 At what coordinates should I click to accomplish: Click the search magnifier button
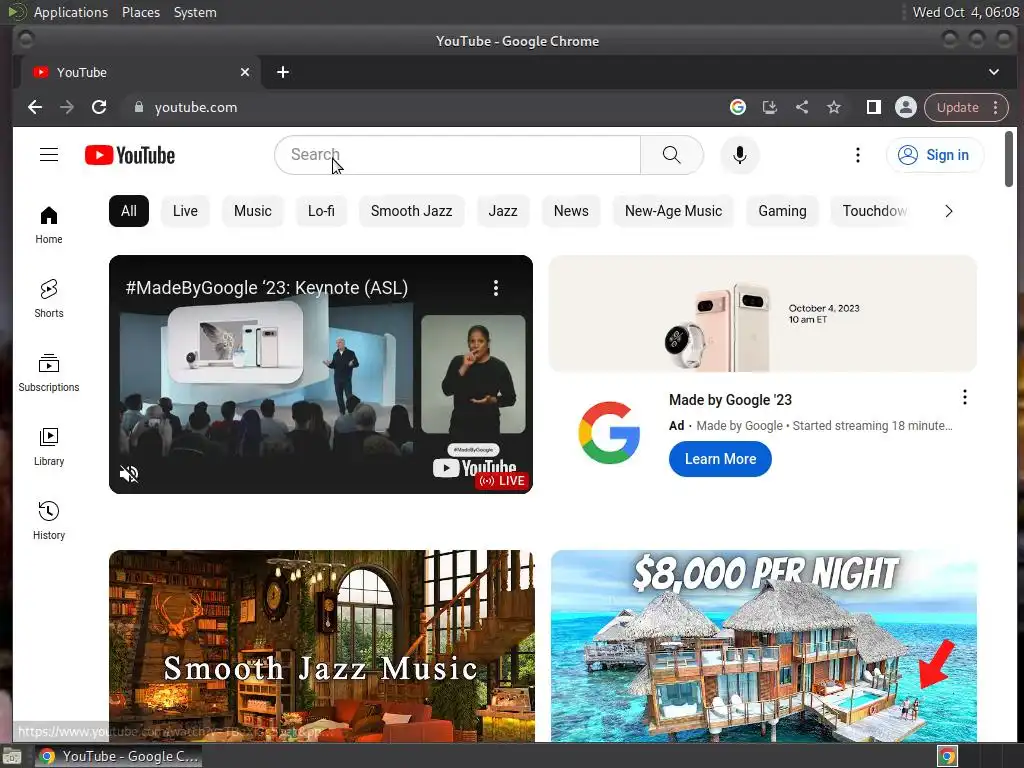671,155
